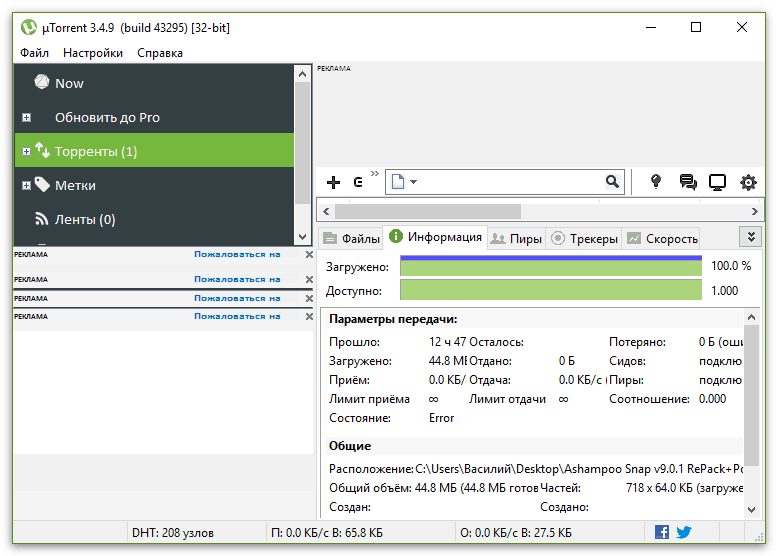Image resolution: width=778 pixels, height=556 pixels.
Task: Switch to the Трекеры tab
Action: point(584,239)
